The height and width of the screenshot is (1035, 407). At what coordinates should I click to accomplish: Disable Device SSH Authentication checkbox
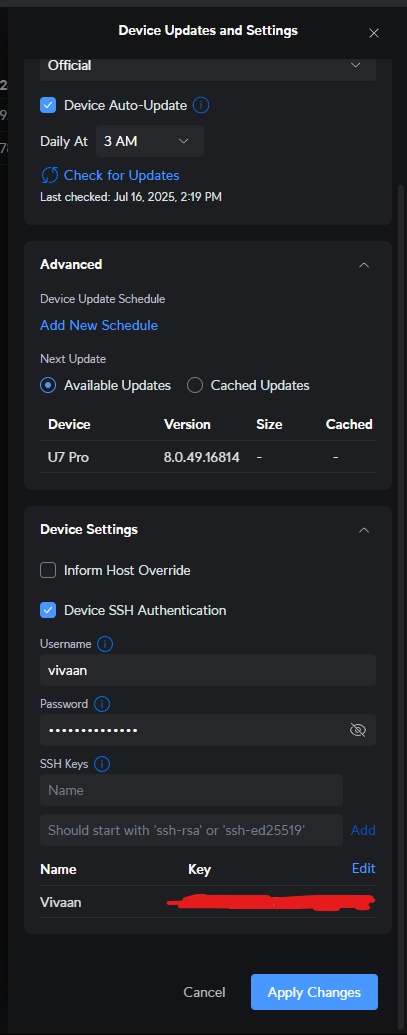click(x=48, y=610)
